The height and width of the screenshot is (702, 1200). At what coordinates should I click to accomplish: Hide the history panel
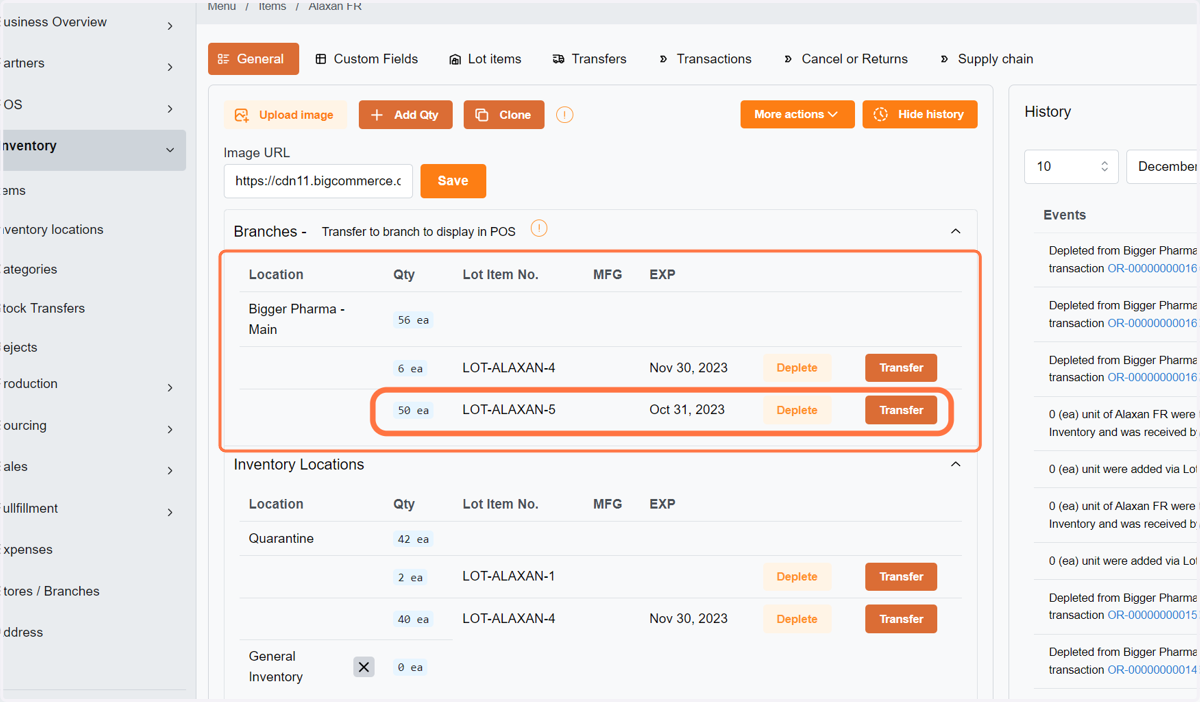pyautogui.click(x=920, y=114)
